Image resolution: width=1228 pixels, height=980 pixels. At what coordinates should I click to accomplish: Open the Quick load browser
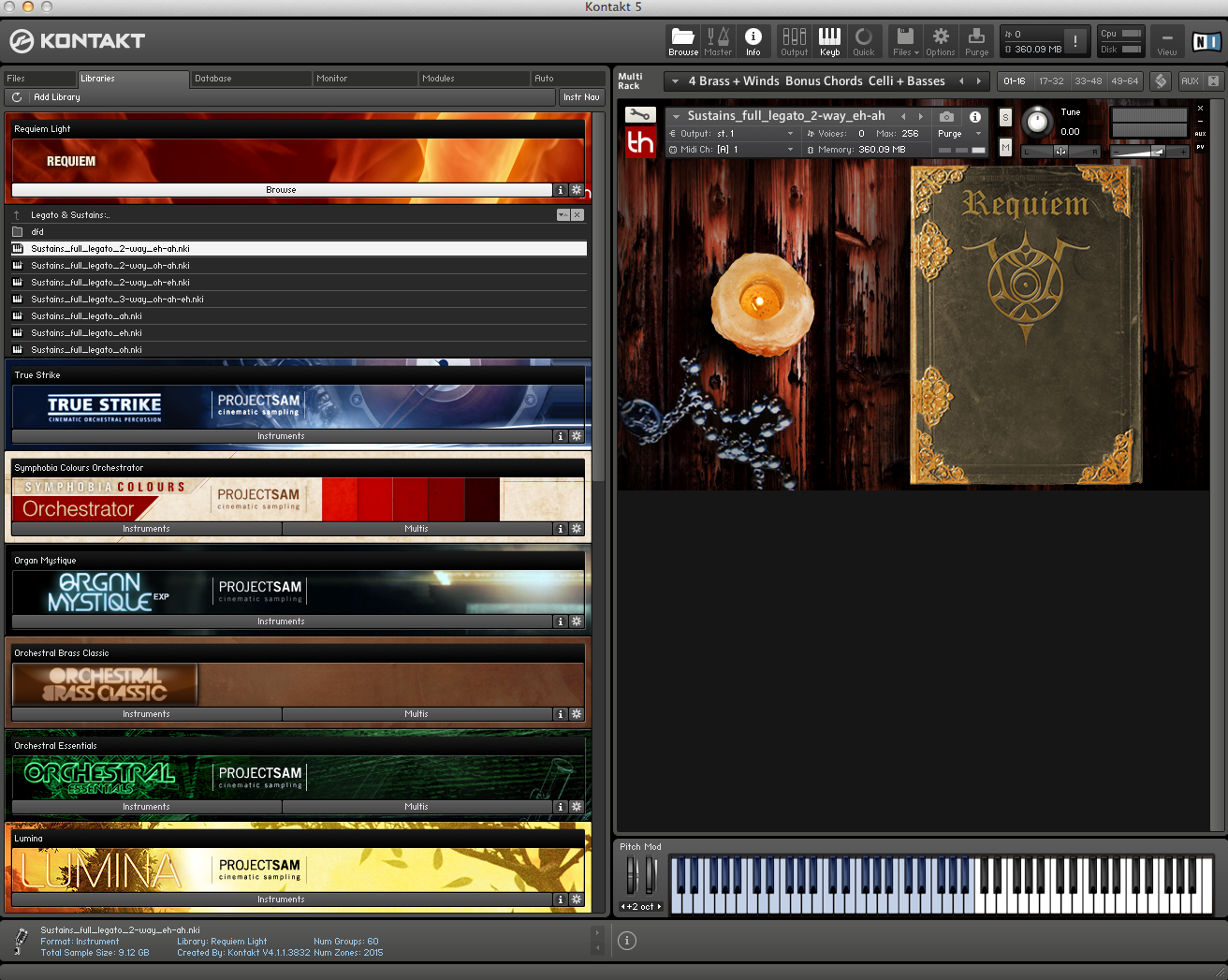pos(864,41)
